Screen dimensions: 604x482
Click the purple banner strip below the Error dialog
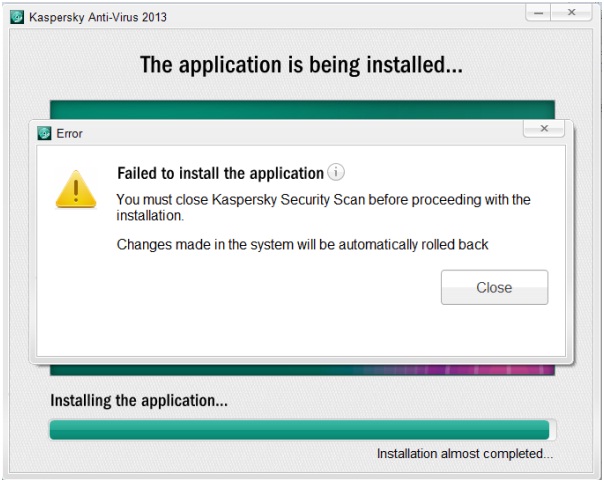point(300,369)
